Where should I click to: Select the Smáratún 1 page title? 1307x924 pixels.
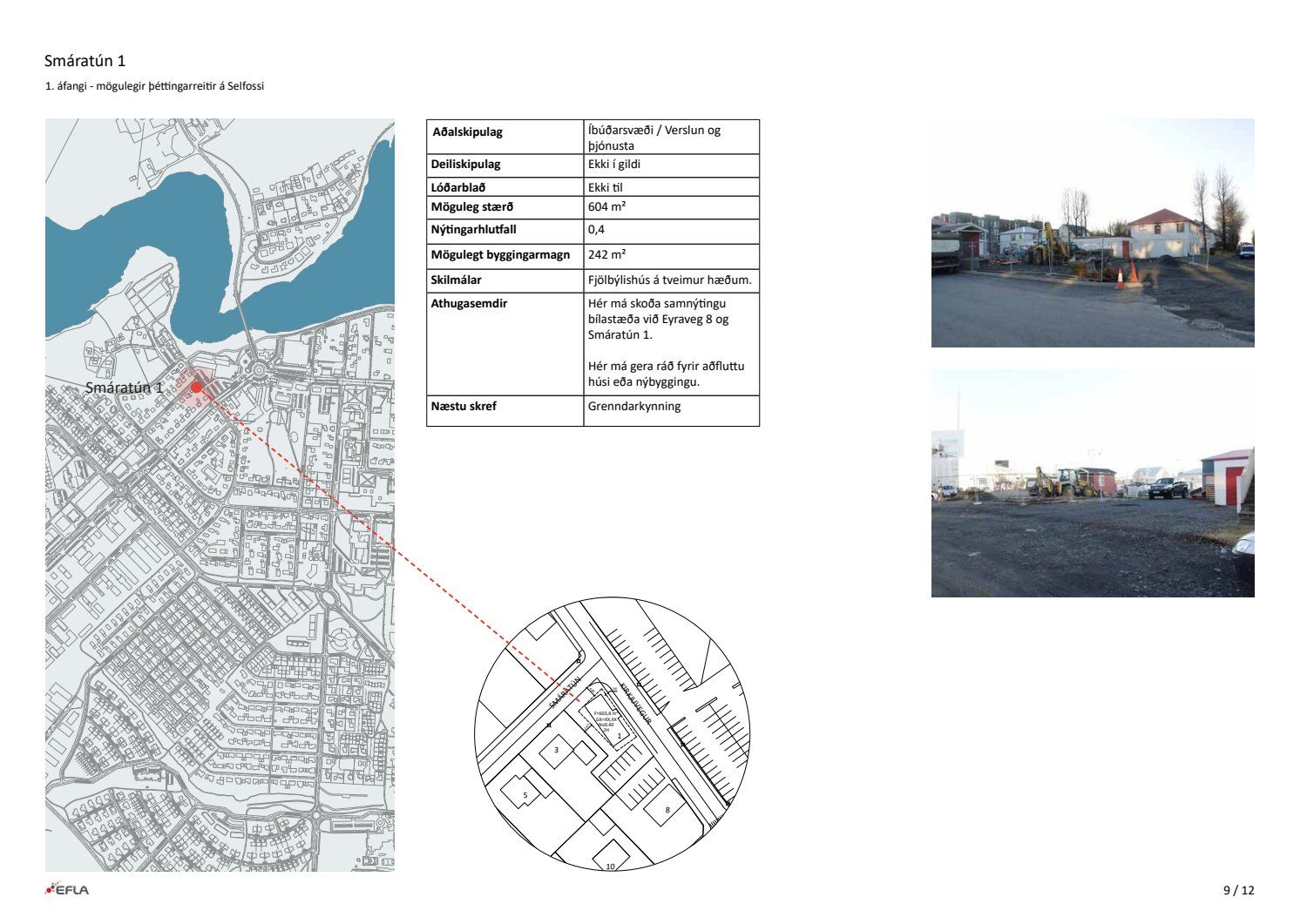[x=85, y=61]
